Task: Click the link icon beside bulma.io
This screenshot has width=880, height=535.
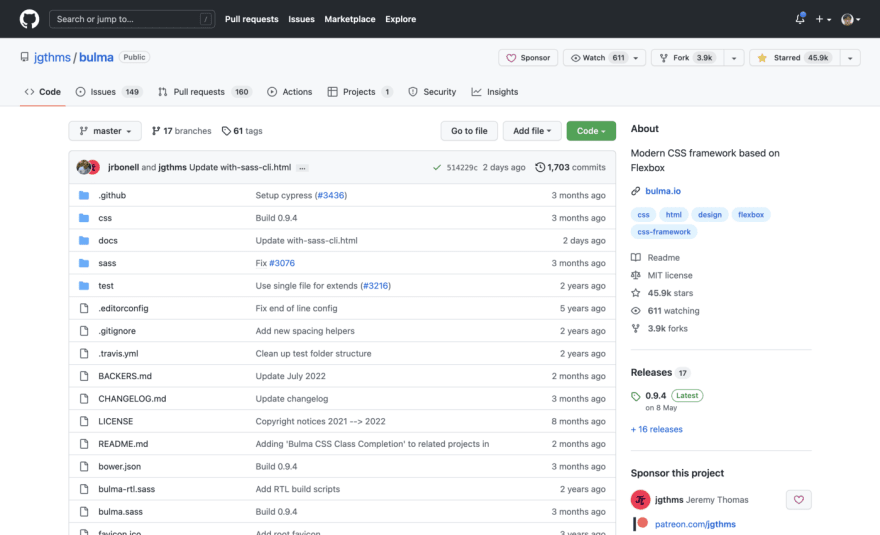Action: 635,191
